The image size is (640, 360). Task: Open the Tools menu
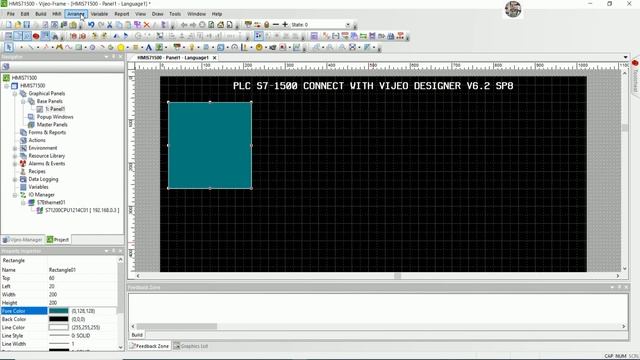point(175,14)
